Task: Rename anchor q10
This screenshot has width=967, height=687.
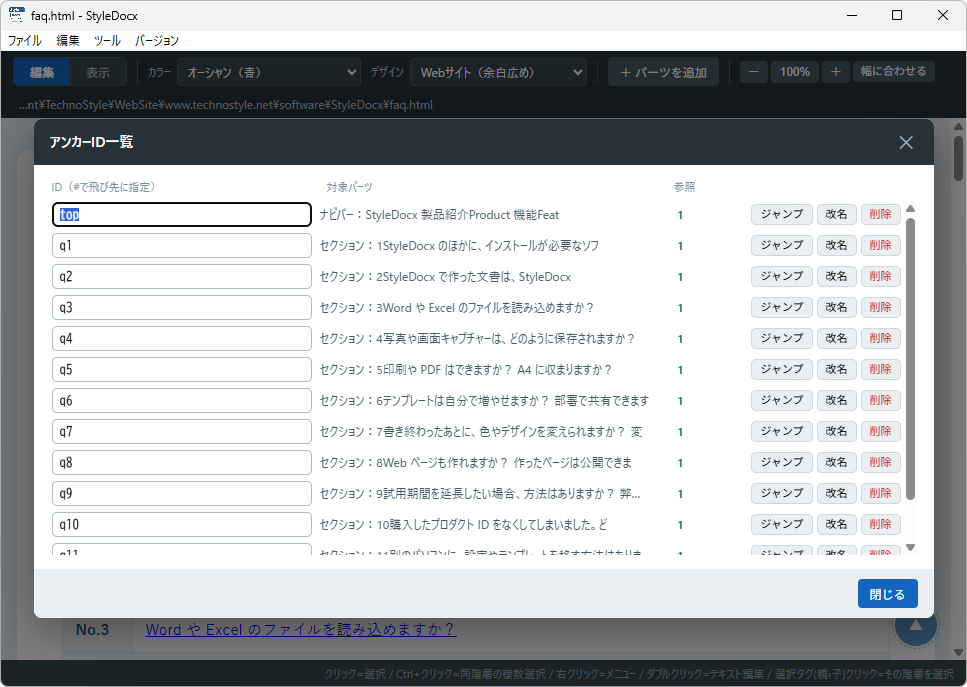Action: (x=836, y=524)
